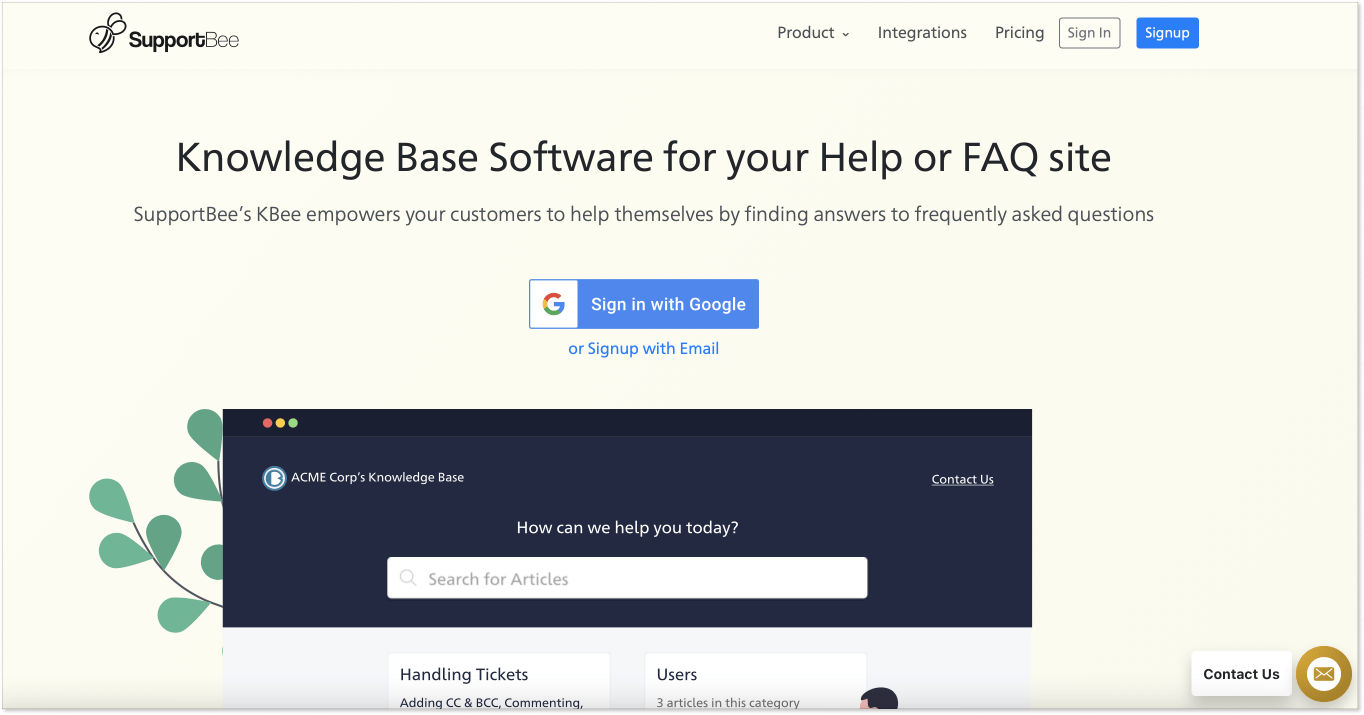1364x715 pixels.
Task: Click the 'How can we help you today?' heading
Action: coord(627,527)
